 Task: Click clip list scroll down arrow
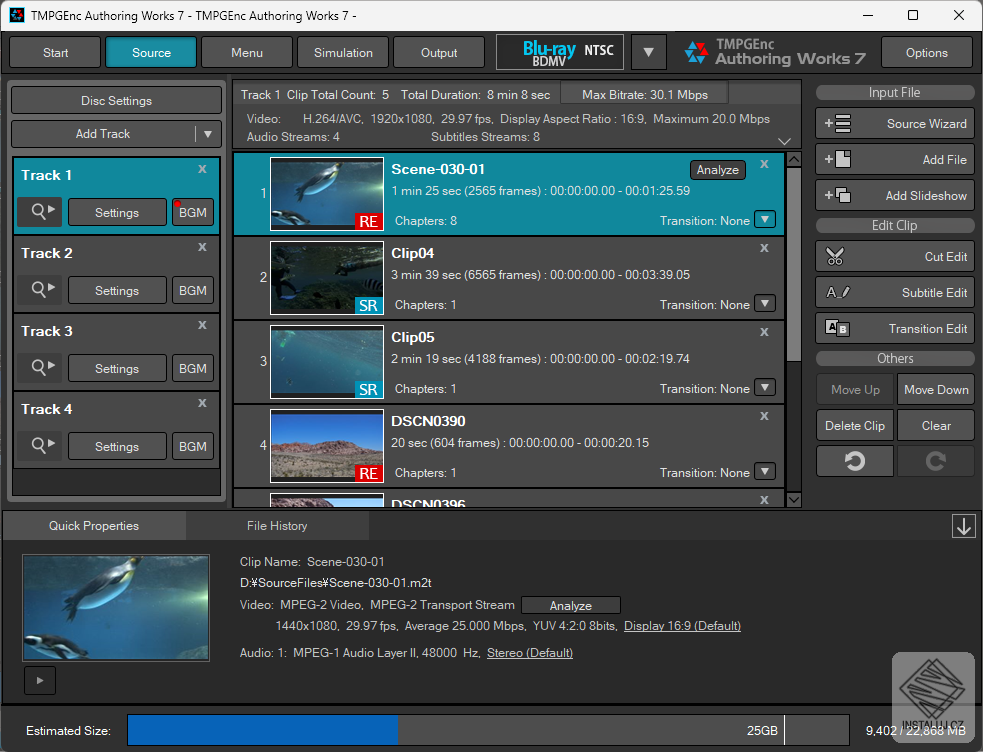click(793, 499)
